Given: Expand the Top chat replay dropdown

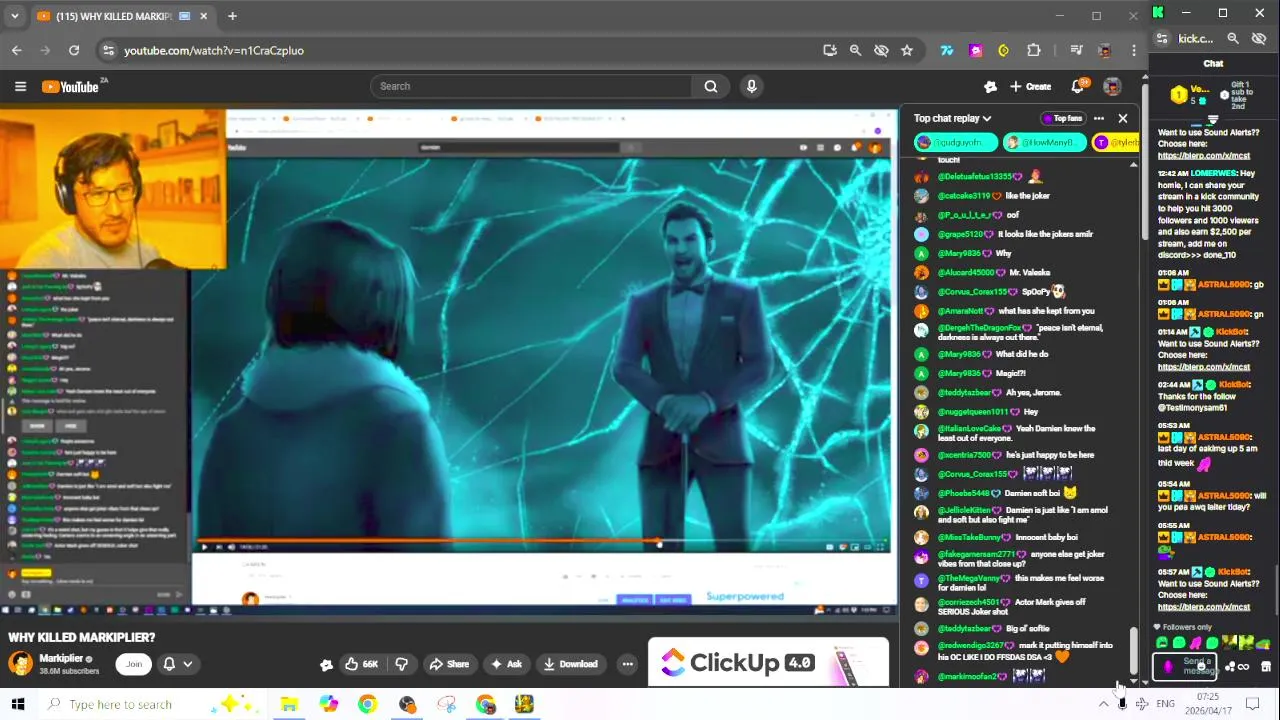Looking at the screenshot, I should [952, 118].
